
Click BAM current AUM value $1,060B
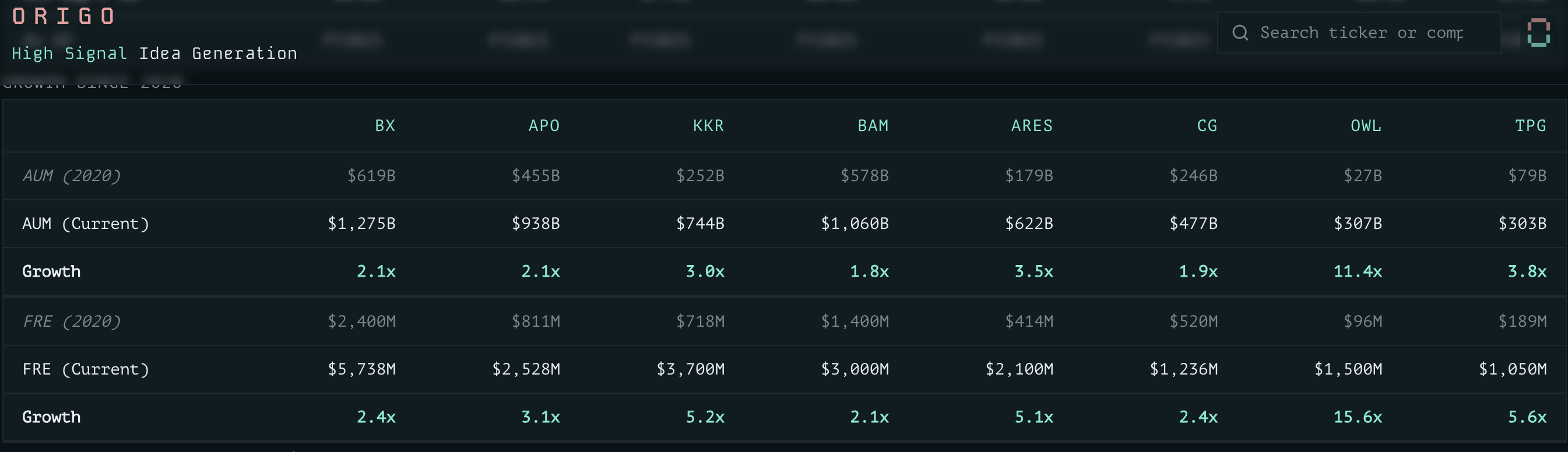click(x=855, y=224)
